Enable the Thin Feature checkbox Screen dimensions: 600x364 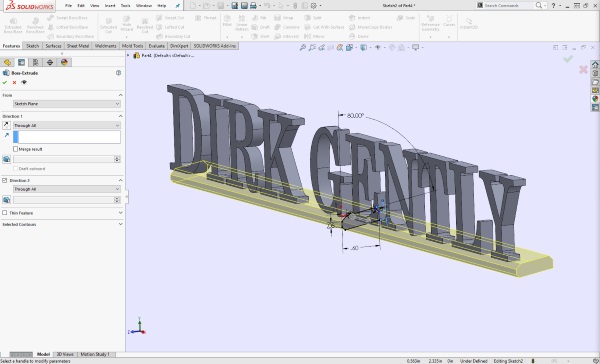[x=5, y=213]
